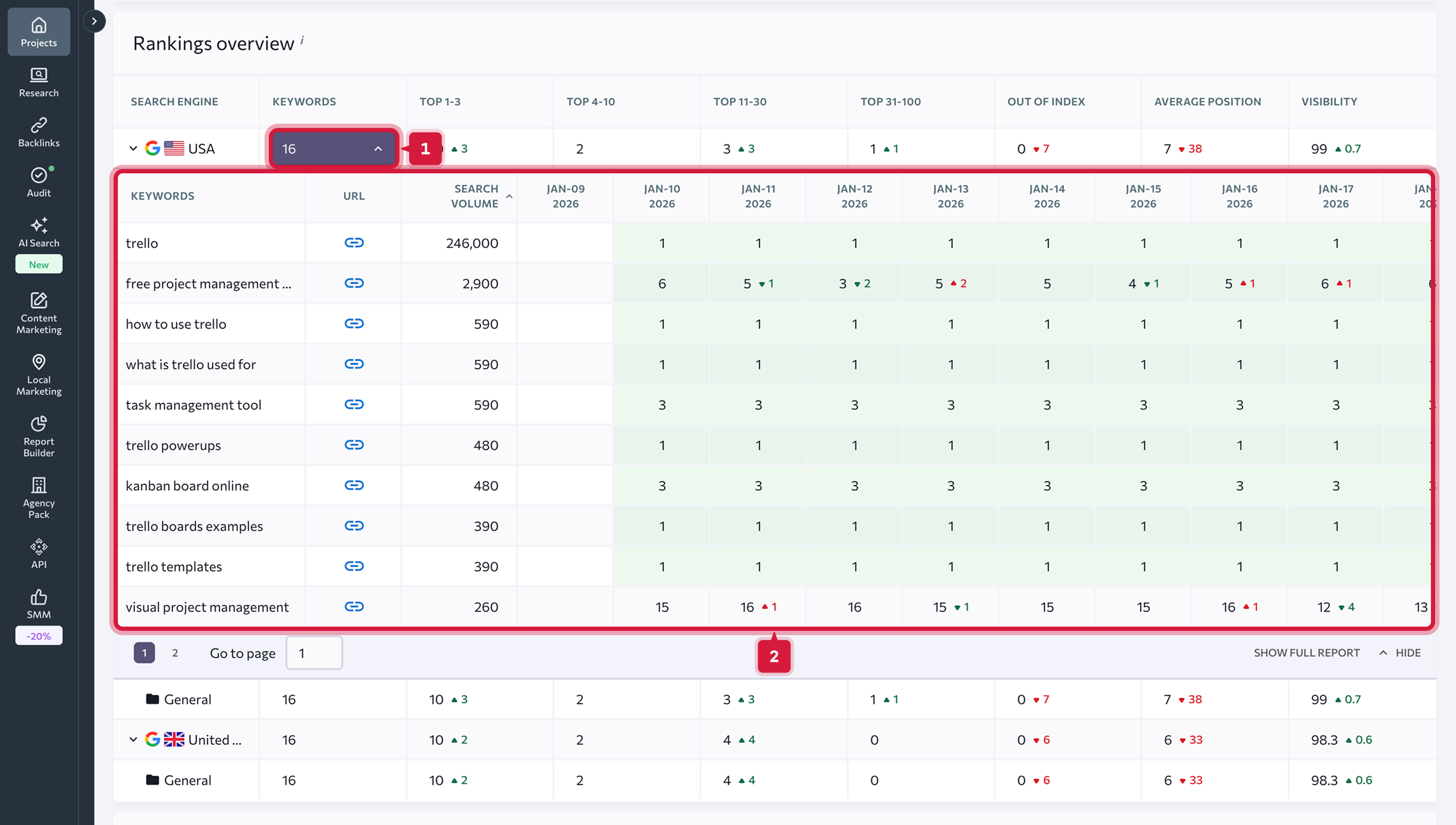The image size is (1456, 825).
Task: Collapse the USA search engine row
Action: click(133, 148)
